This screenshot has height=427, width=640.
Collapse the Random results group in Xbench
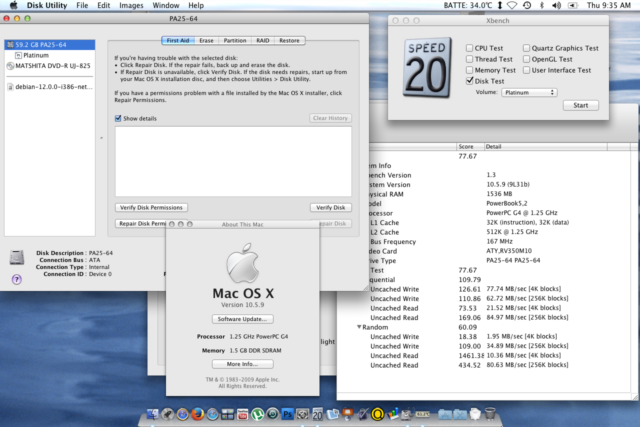(359, 327)
